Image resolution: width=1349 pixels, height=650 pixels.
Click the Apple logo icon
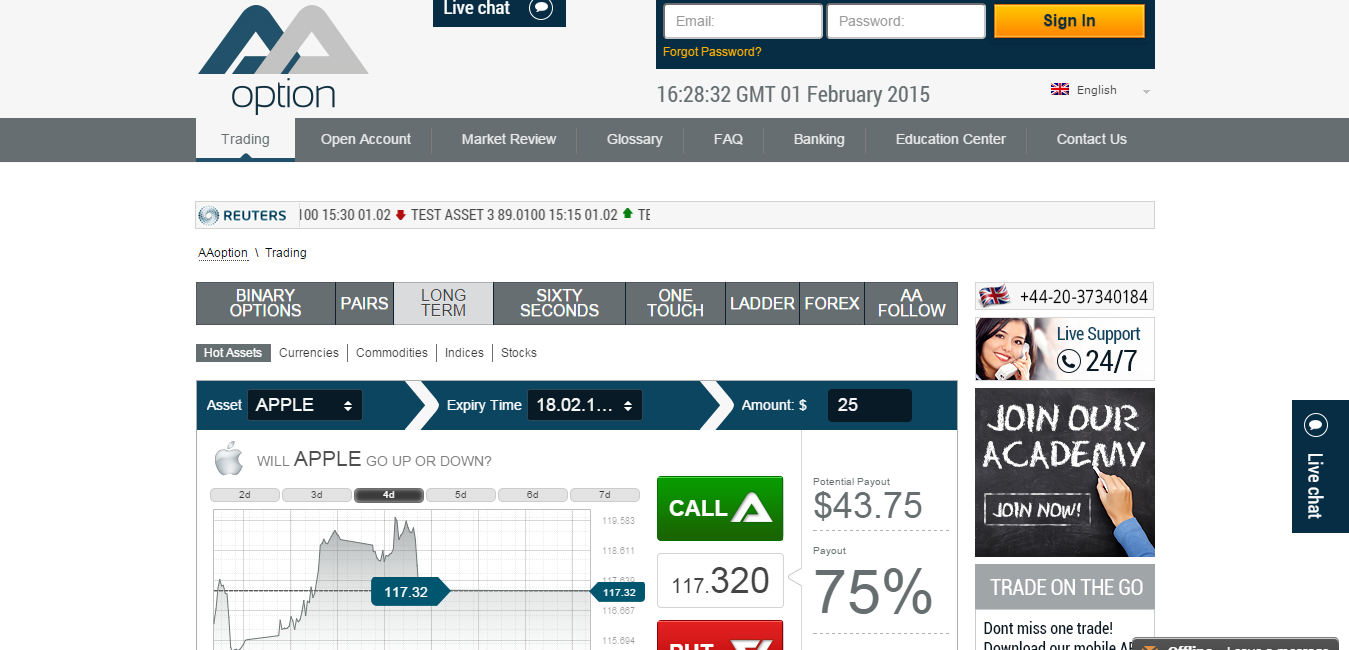[x=229, y=458]
